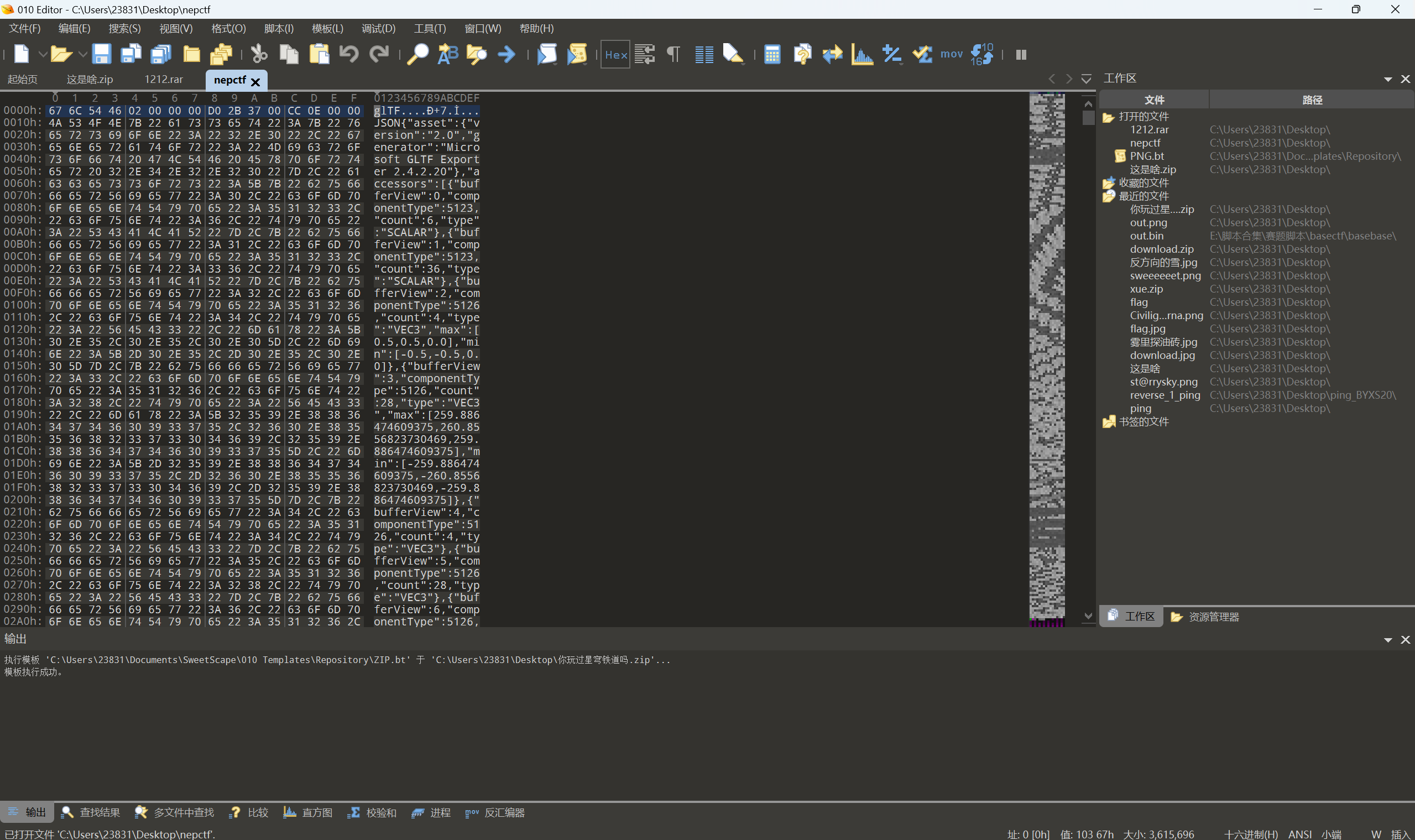Viewport: 1415px width, 840px height.
Task: Click the Run Template icon
Action: tap(577, 54)
